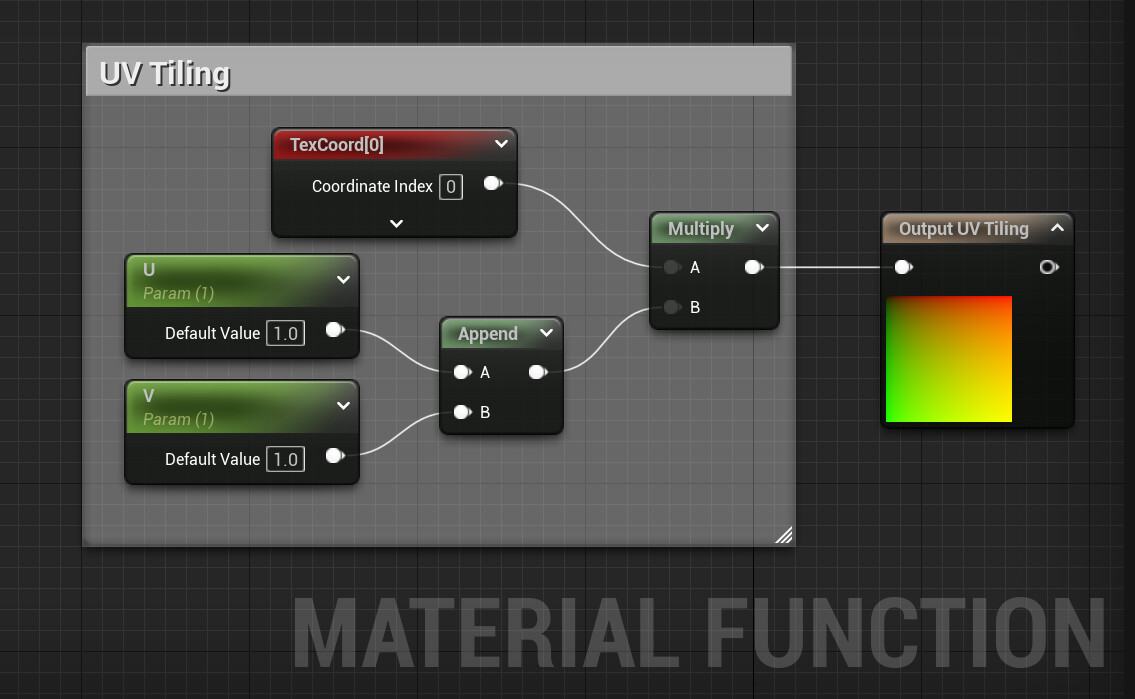This screenshot has width=1135, height=699.
Task: Open the TexCoord[0] dropdown chevron
Action: [501, 144]
